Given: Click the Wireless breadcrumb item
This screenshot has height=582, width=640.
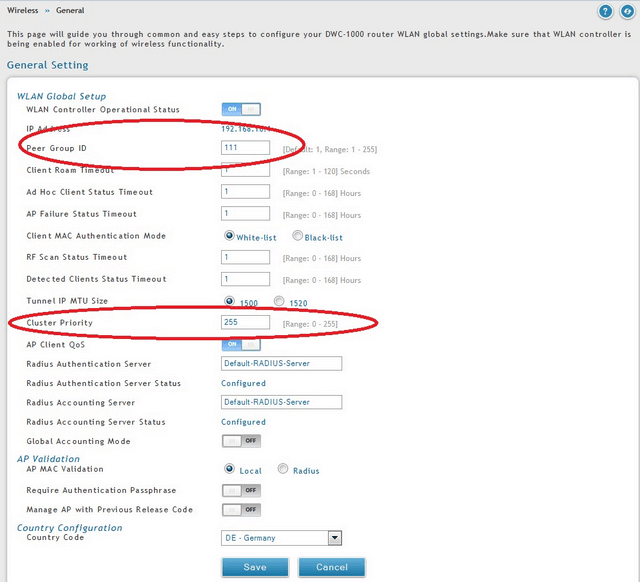Looking at the screenshot, I should [x=22, y=10].
